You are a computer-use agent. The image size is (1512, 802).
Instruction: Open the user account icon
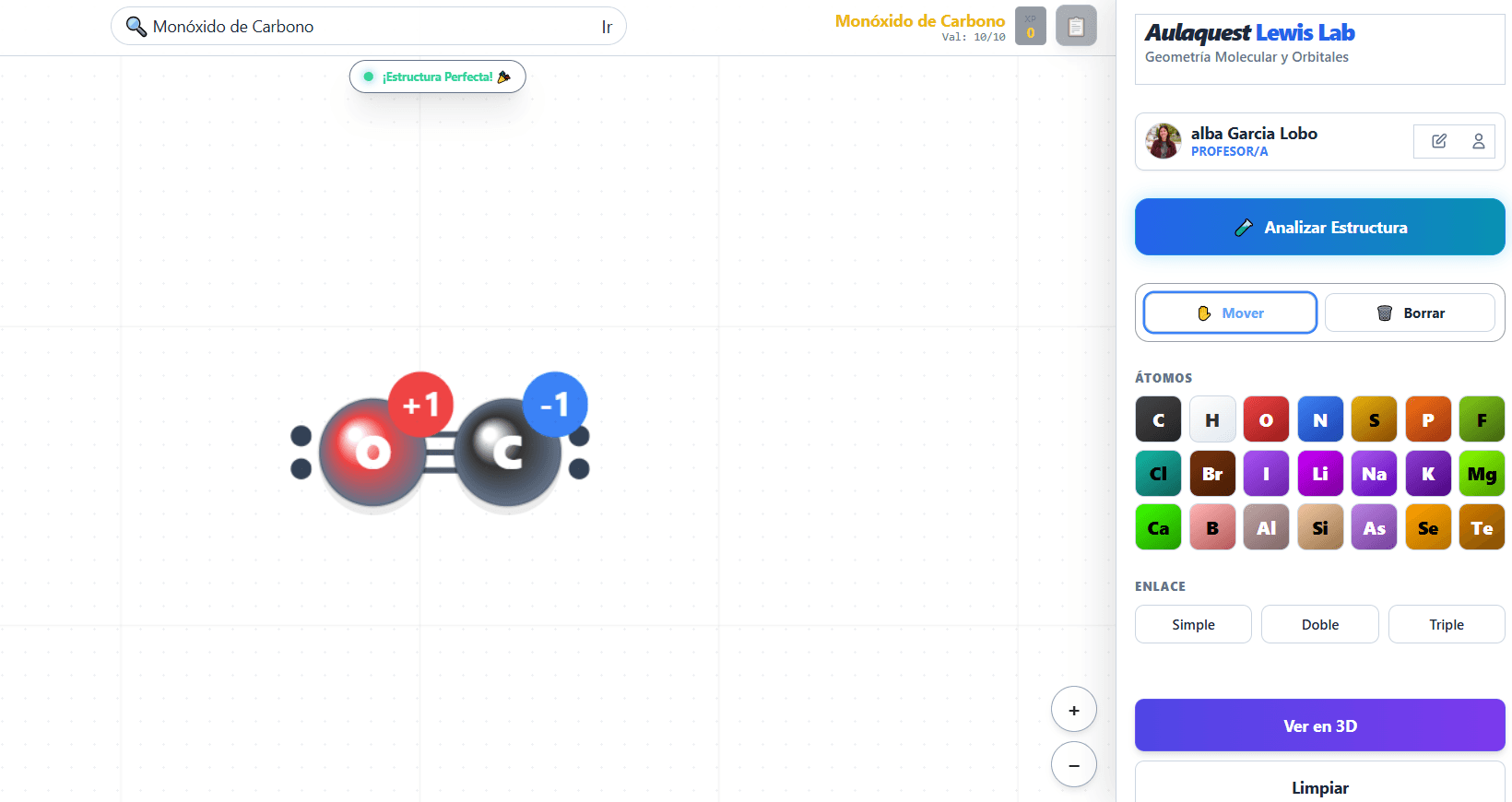[x=1479, y=141]
